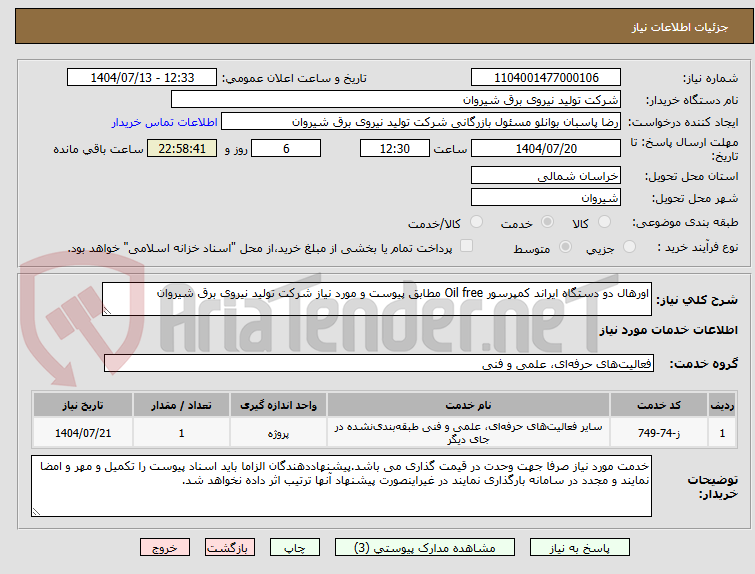Click the چاپ print button
Screen dimensions: 755x574
[295, 548]
